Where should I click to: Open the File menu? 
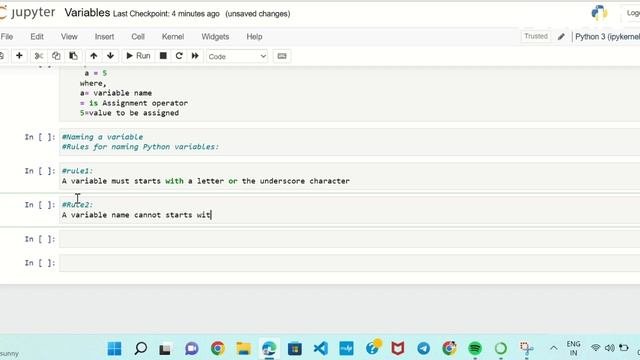[7, 37]
